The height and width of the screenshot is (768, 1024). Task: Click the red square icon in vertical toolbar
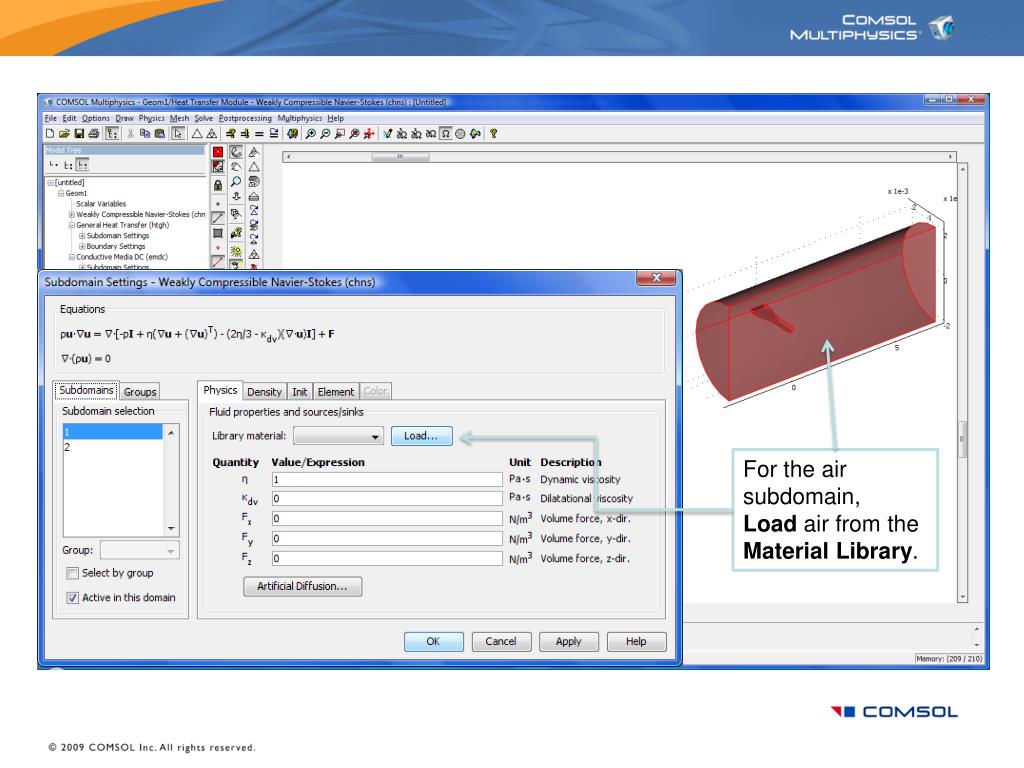pyautogui.click(x=218, y=152)
